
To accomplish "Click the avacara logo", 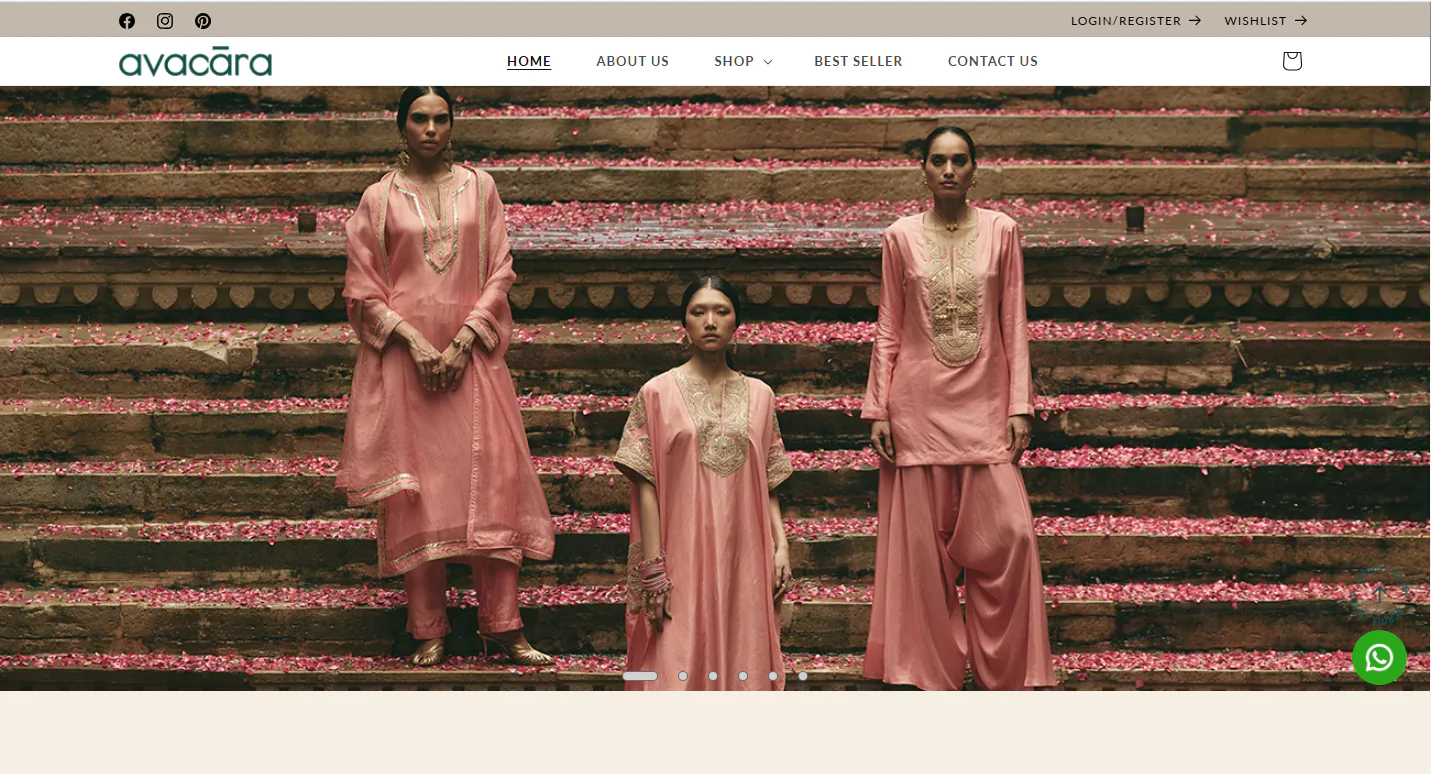I will [195, 62].
